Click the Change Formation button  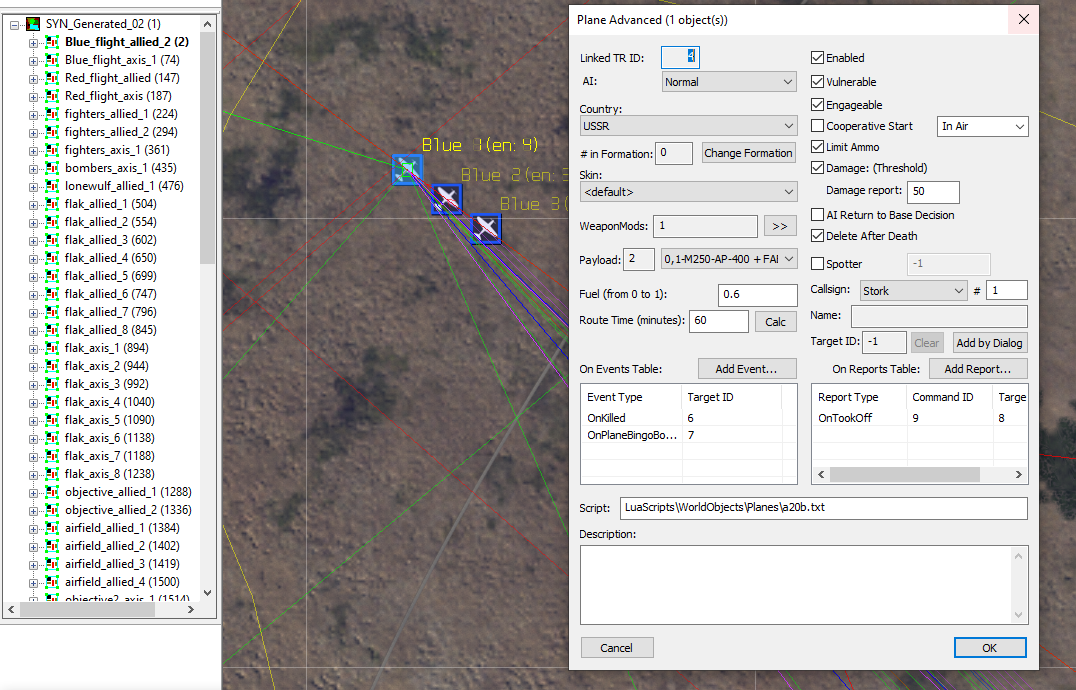pos(748,153)
